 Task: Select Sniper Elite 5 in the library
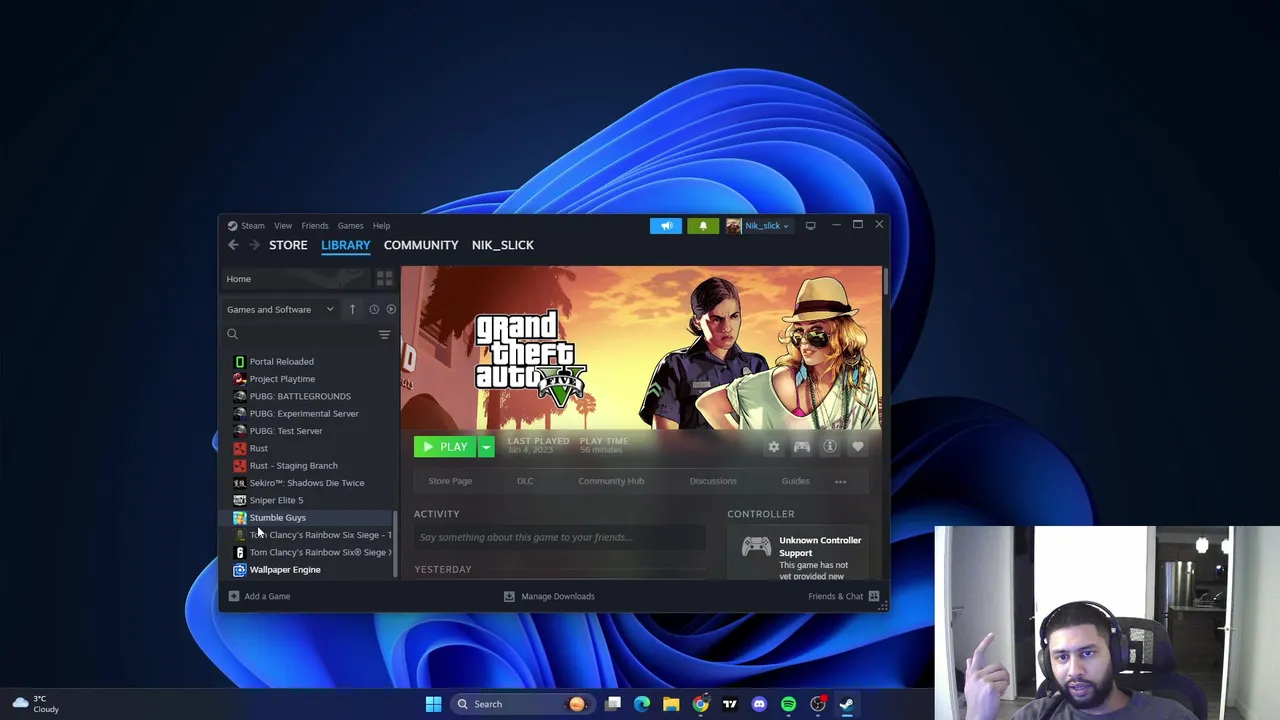276,500
